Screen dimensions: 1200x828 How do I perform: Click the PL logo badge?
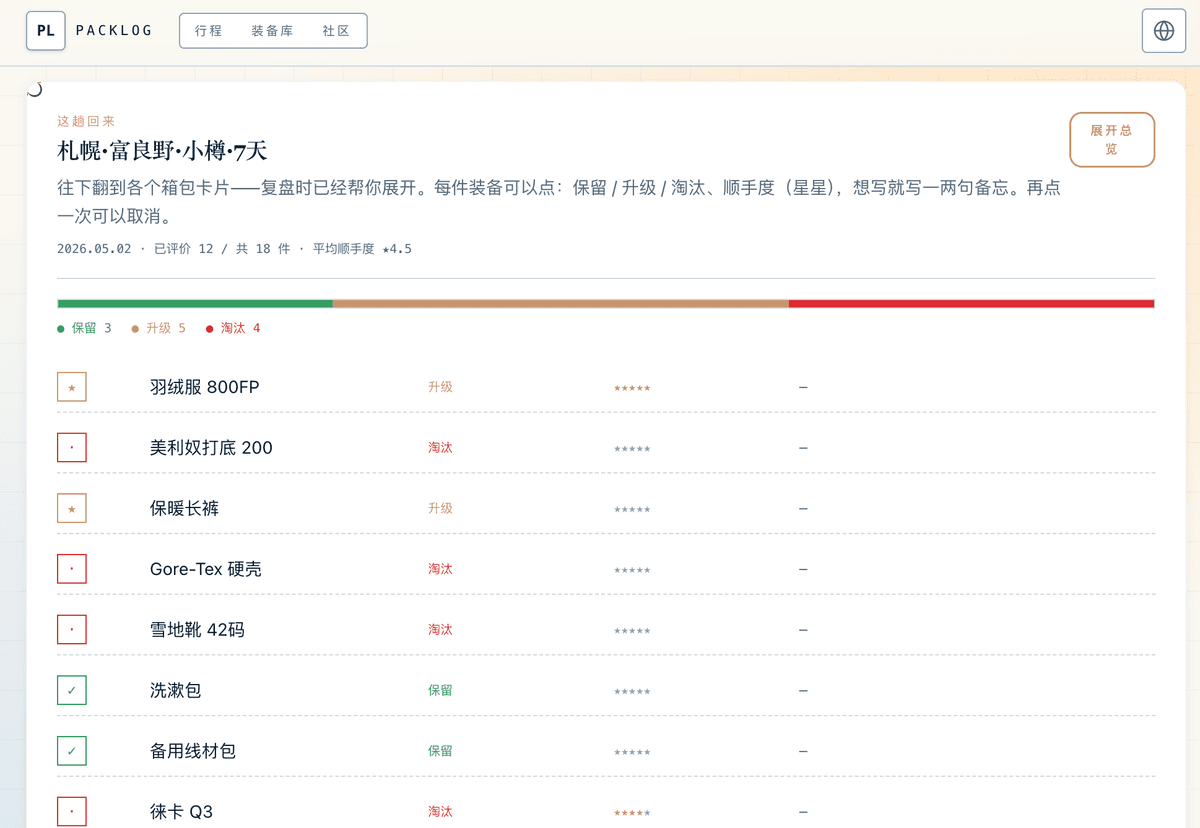pyautogui.click(x=46, y=31)
